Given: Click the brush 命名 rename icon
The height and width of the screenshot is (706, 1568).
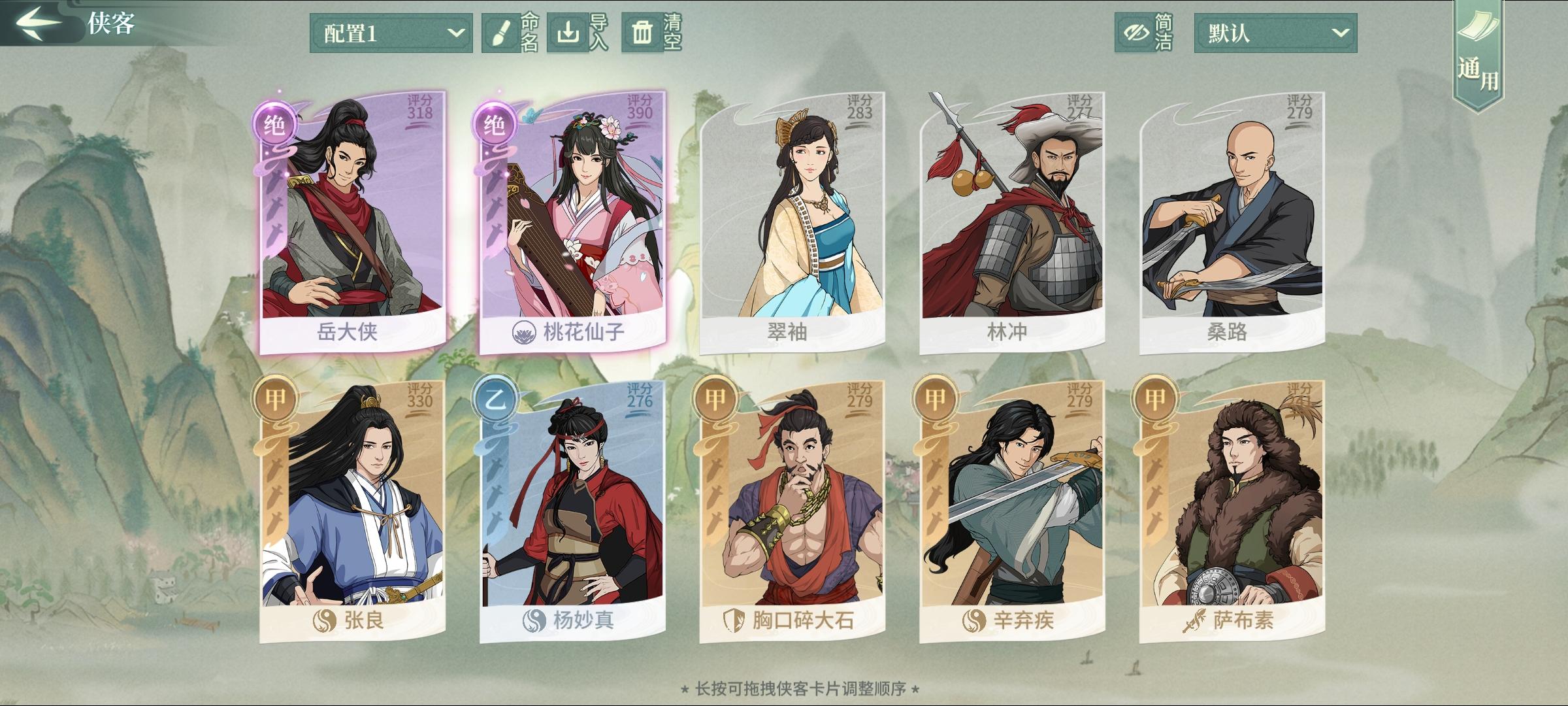Looking at the screenshot, I should click(x=500, y=33).
